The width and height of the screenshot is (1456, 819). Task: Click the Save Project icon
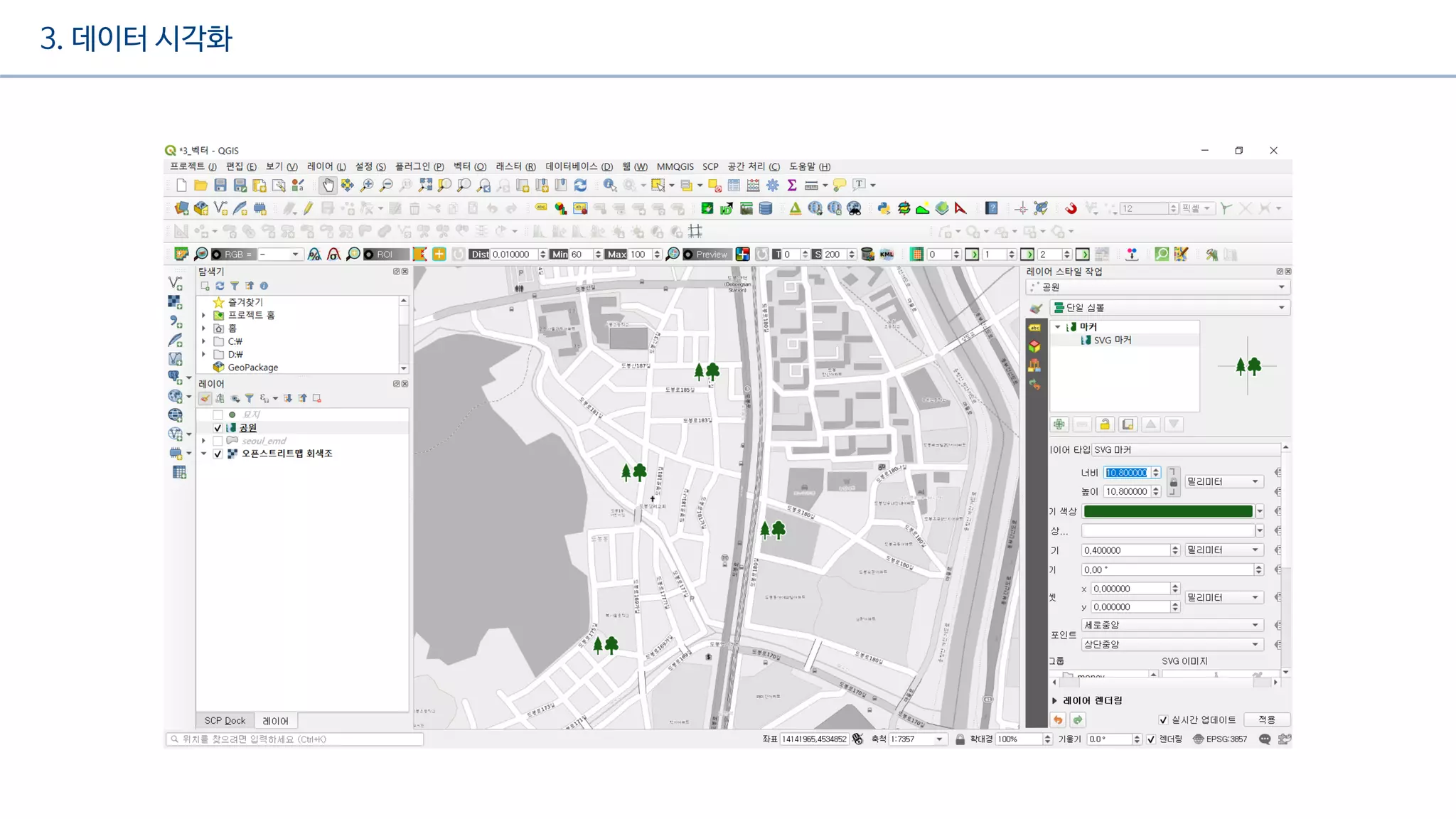pos(220,186)
